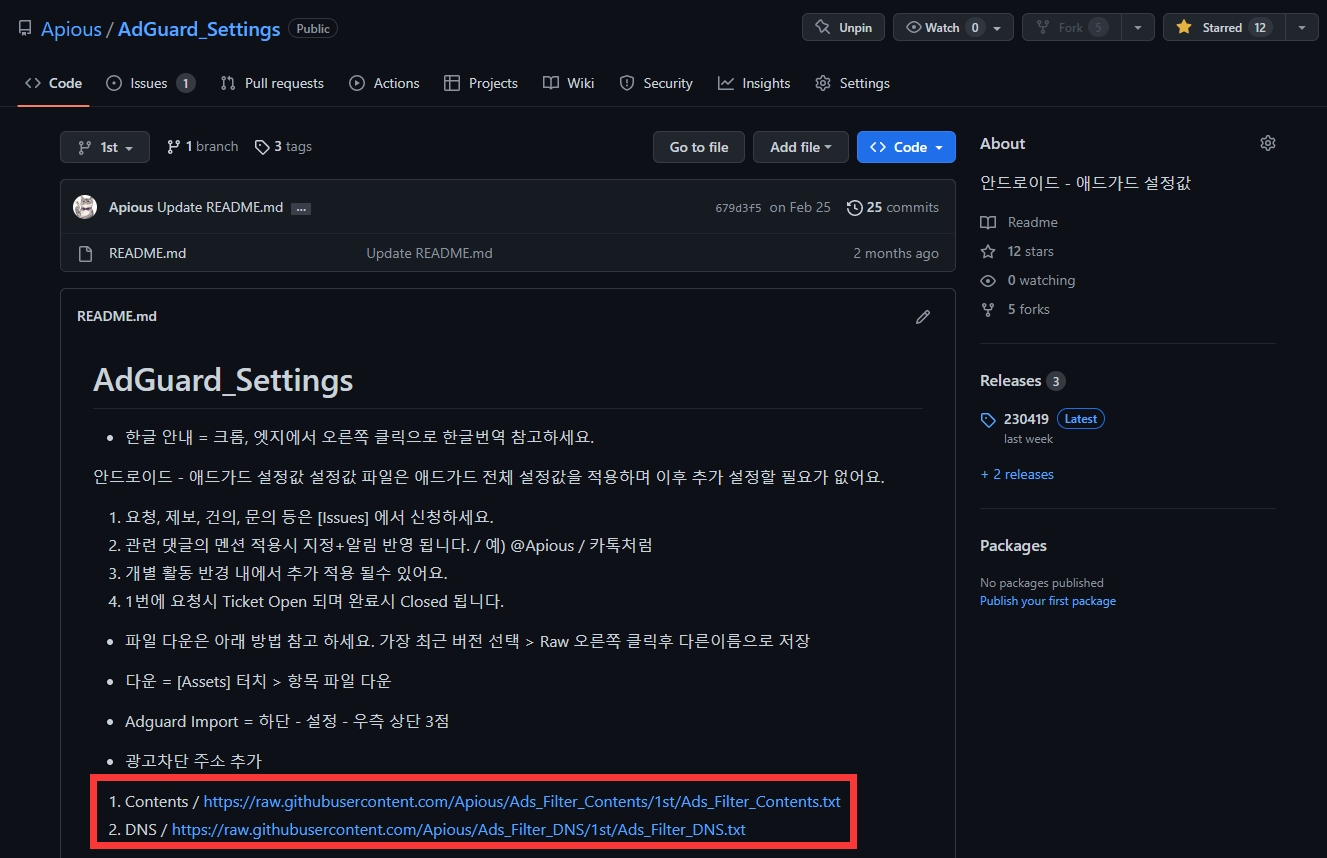Open the About settings gear icon
Screen dimensions: 1327x858
click(x=1268, y=143)
